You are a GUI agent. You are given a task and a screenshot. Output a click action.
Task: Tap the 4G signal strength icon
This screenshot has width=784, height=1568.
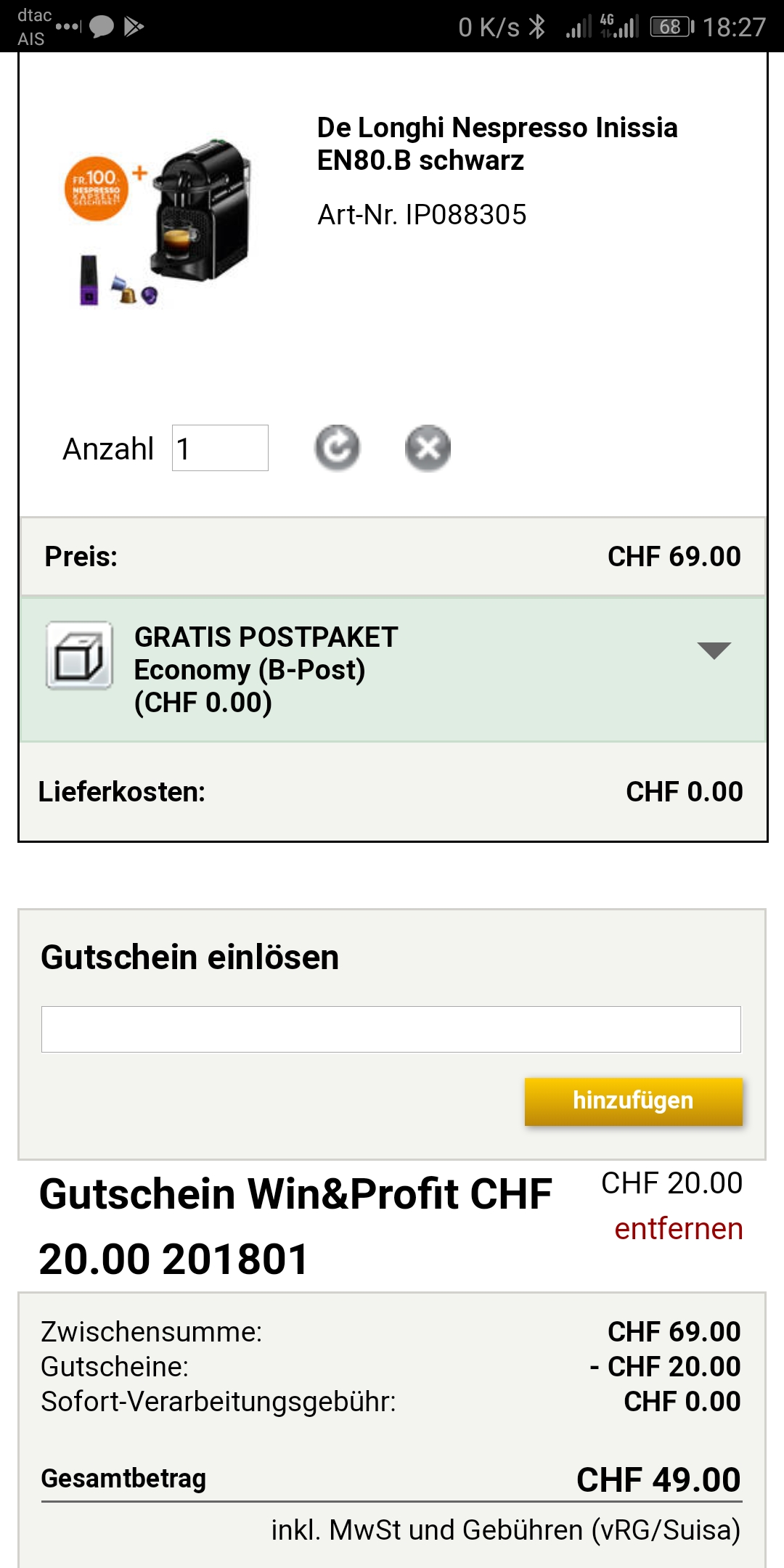619,27
